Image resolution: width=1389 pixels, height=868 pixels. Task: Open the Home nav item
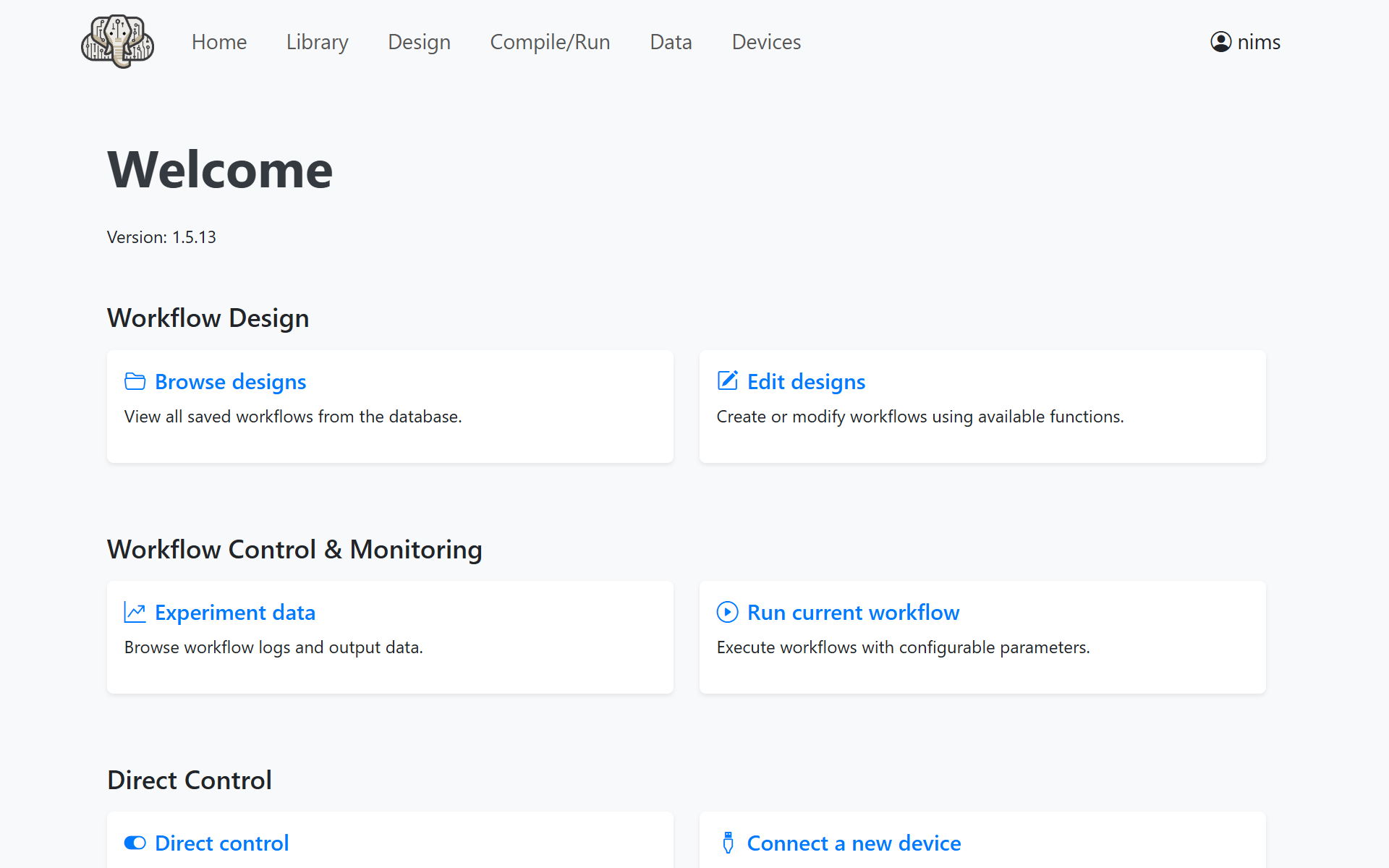[x=218, y=42]
